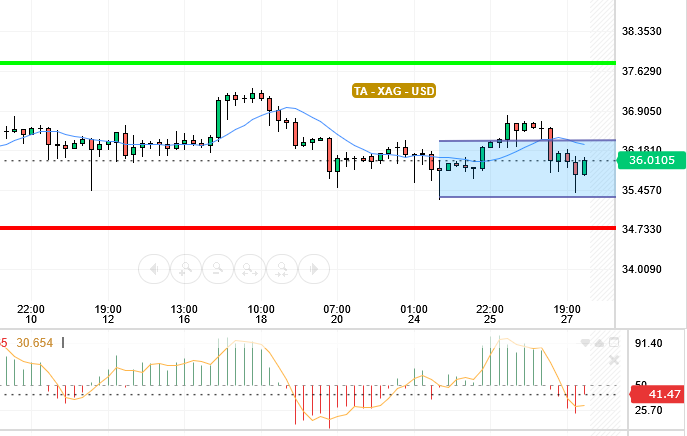Click the compress horizontal scale magnifier button
Image resolution: width=687 pixels, height=436 pixels.
coord(282,269)
